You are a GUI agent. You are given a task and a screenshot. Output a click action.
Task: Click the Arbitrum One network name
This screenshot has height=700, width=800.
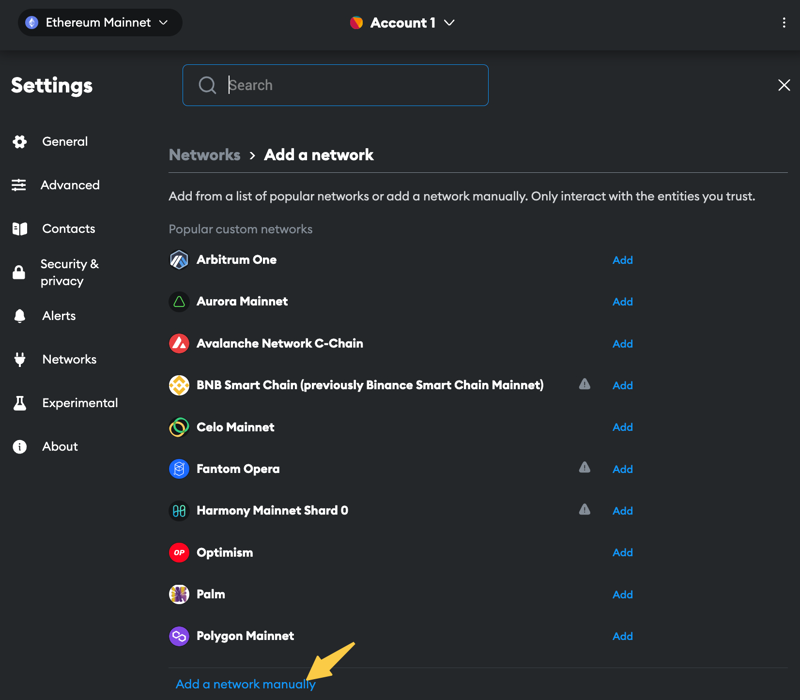tap(236, 260)
